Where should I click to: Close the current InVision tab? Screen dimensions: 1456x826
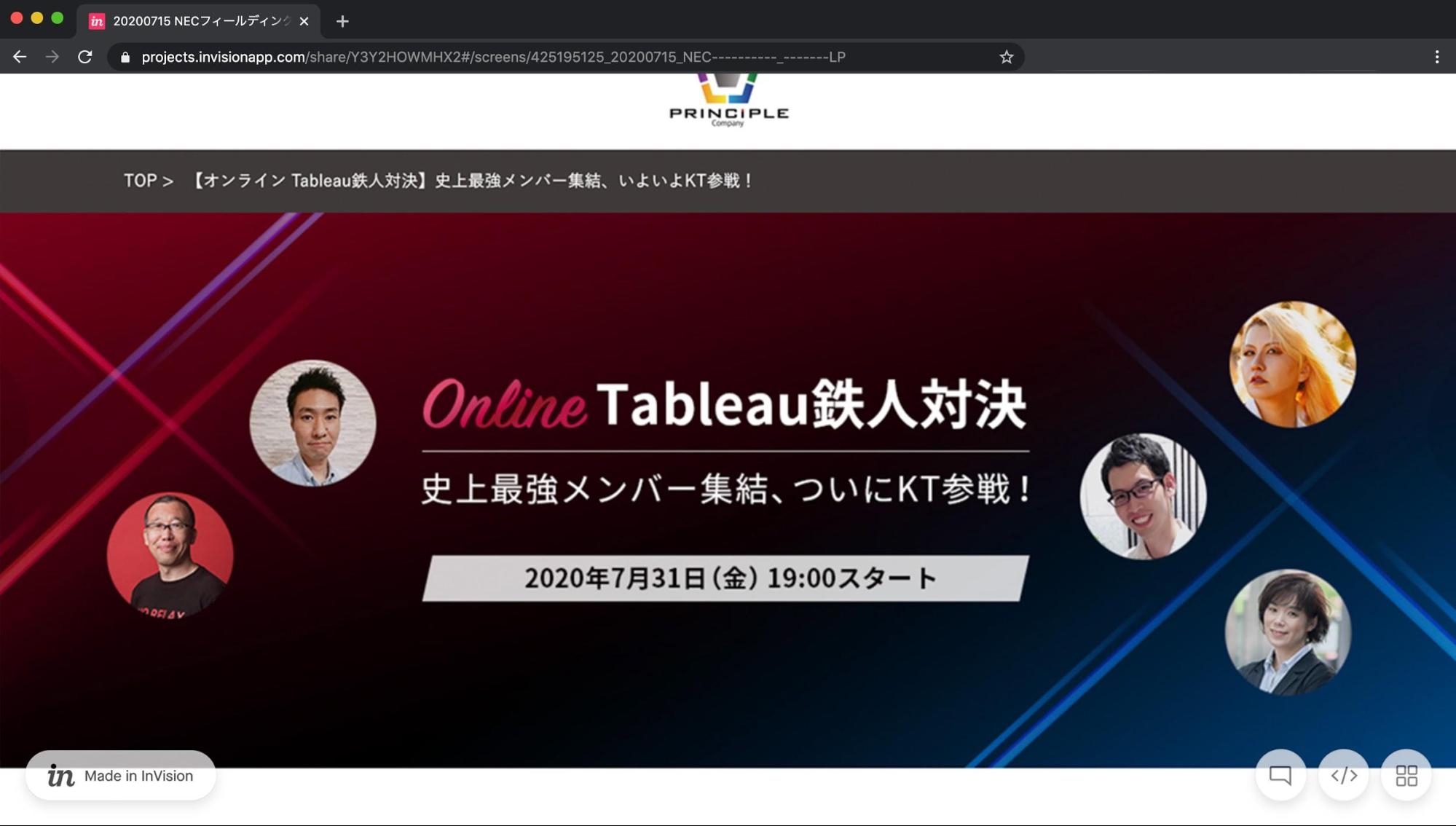[304, 21]
